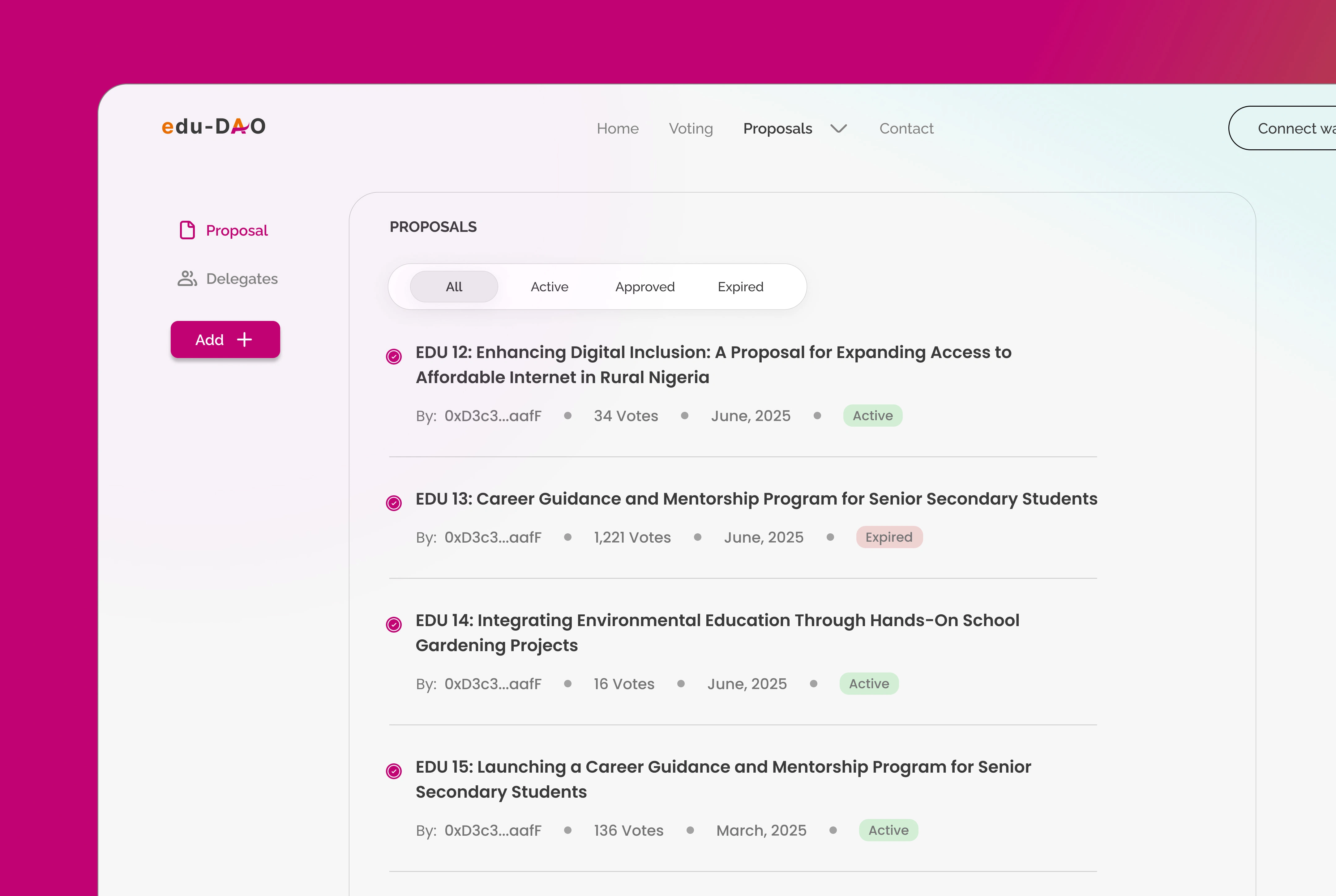The image size is (1336, 896).
Task: Open the Voting nav link
Action: (x=690, y=129)
